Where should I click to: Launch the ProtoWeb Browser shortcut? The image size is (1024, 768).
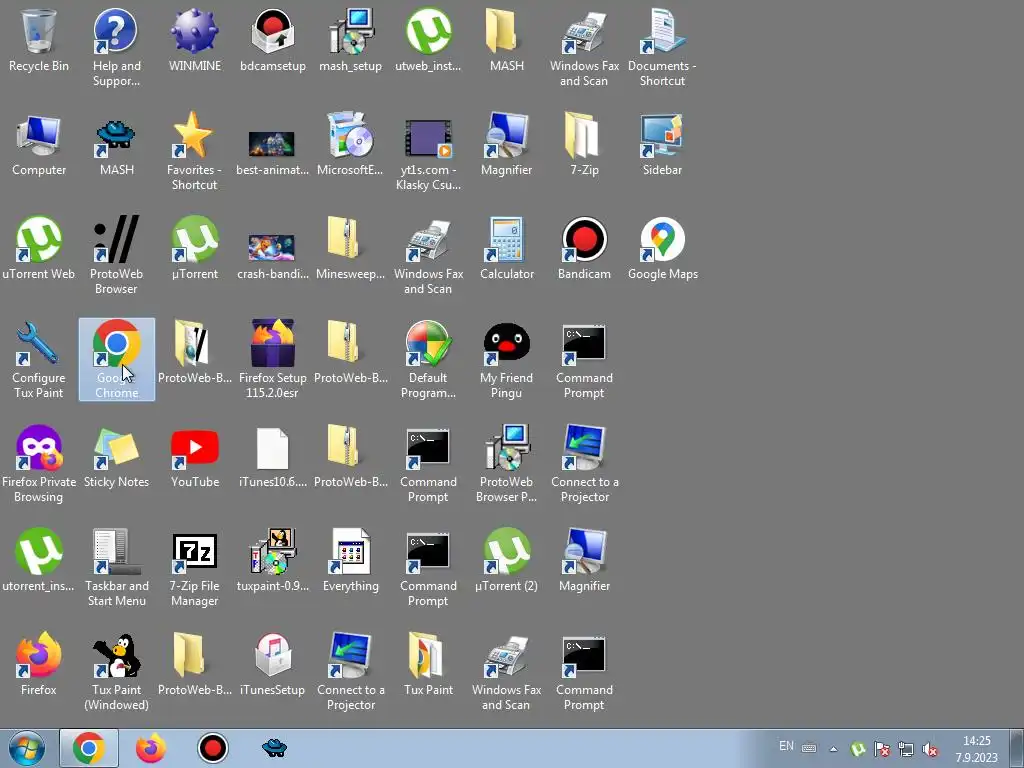click(x=116, y=255)
